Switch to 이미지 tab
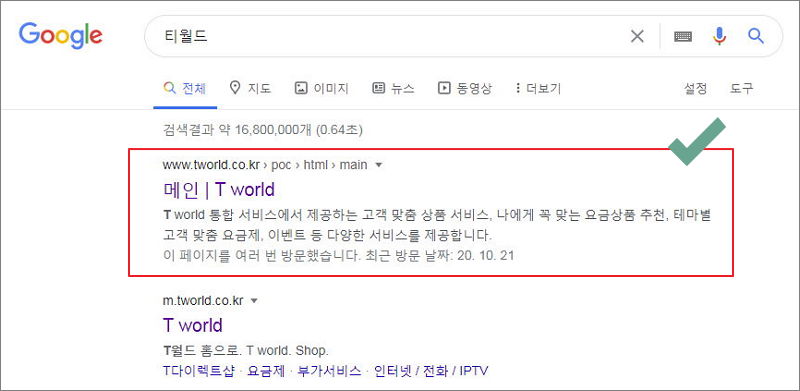 (321, 88)
